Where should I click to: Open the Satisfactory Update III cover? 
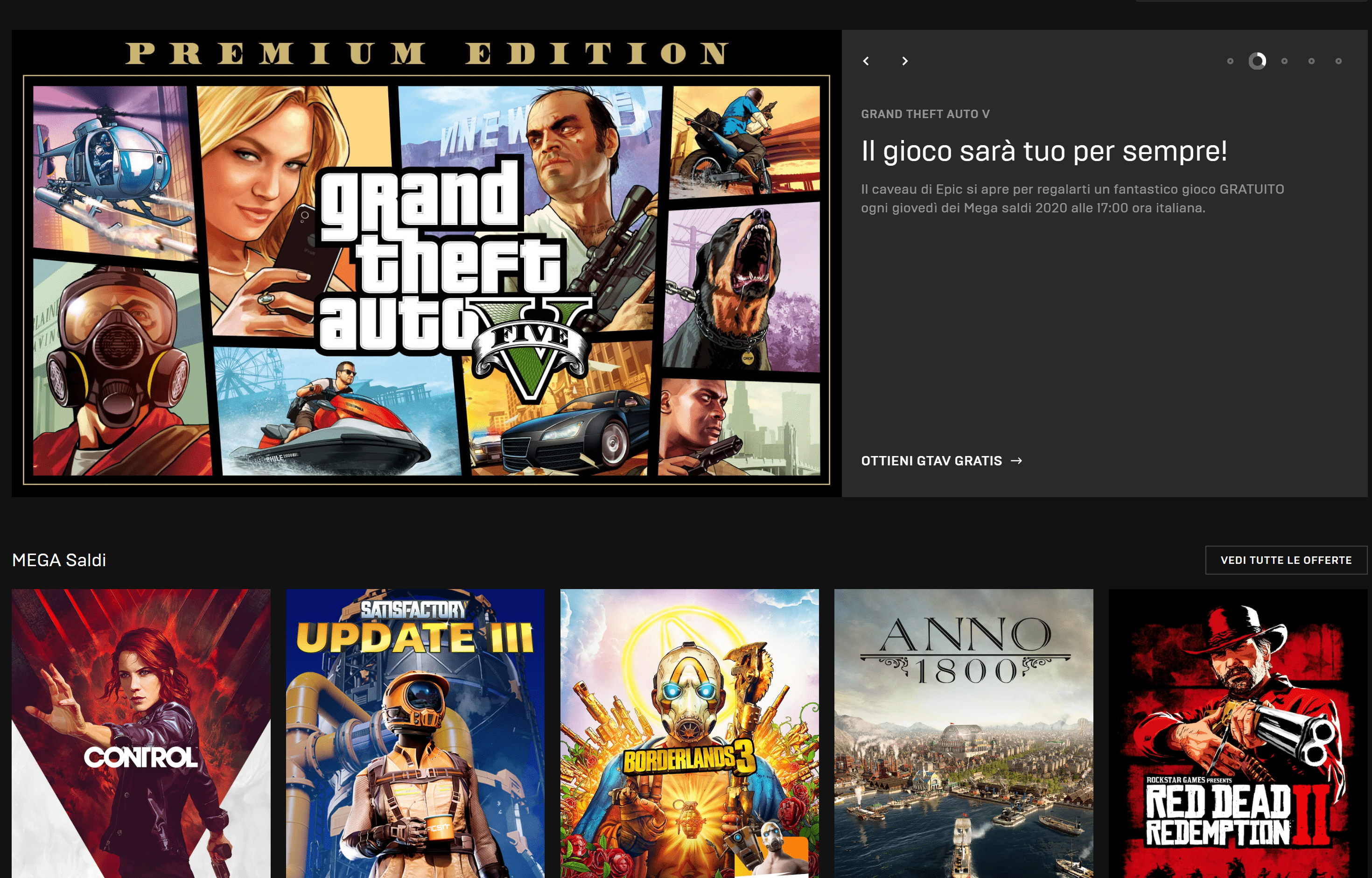[x=415, y=733]
